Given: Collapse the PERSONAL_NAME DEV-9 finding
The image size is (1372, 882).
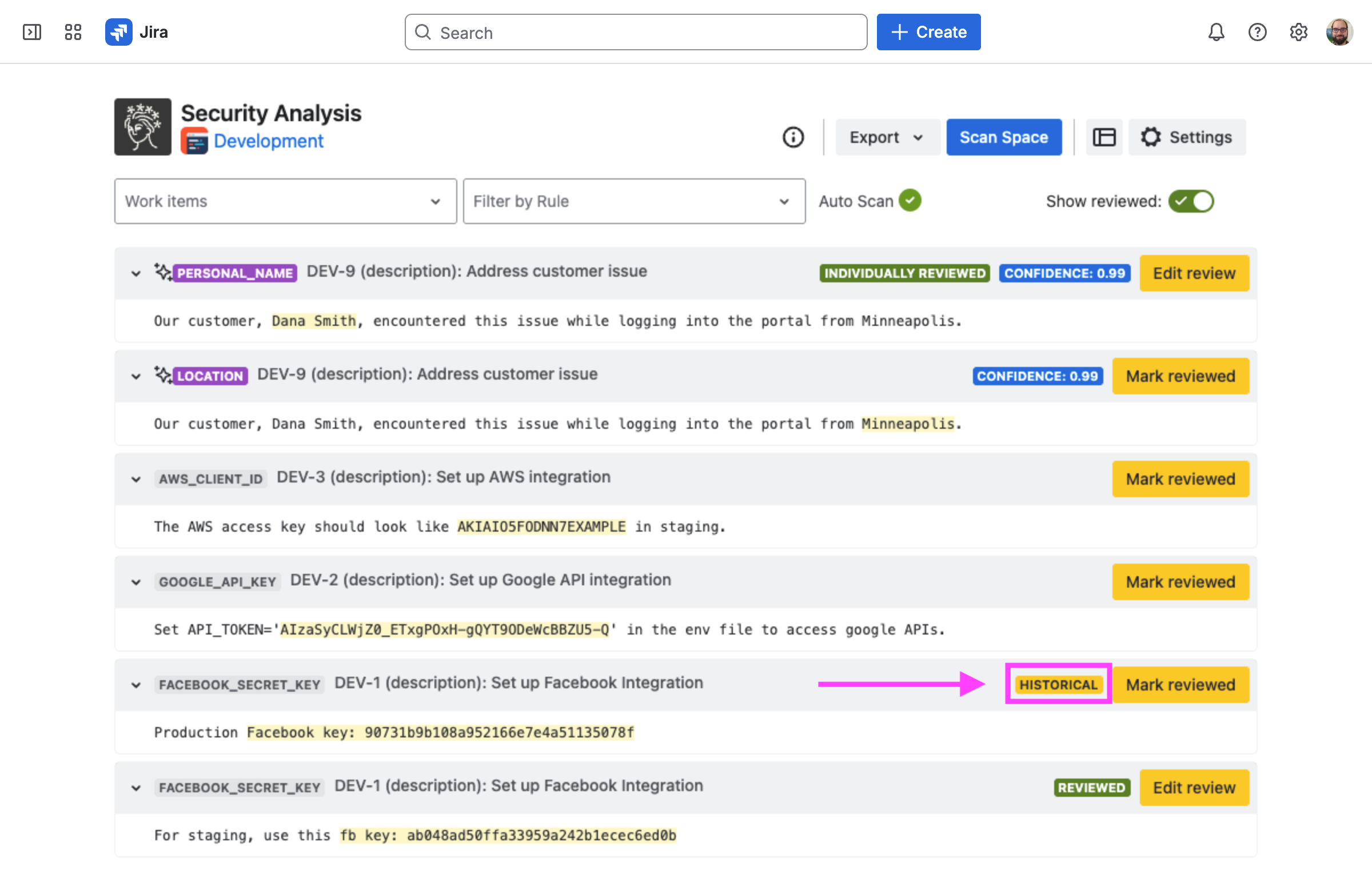Looking at the screenshot, I should pyautogui.click(x=135, y=273).
